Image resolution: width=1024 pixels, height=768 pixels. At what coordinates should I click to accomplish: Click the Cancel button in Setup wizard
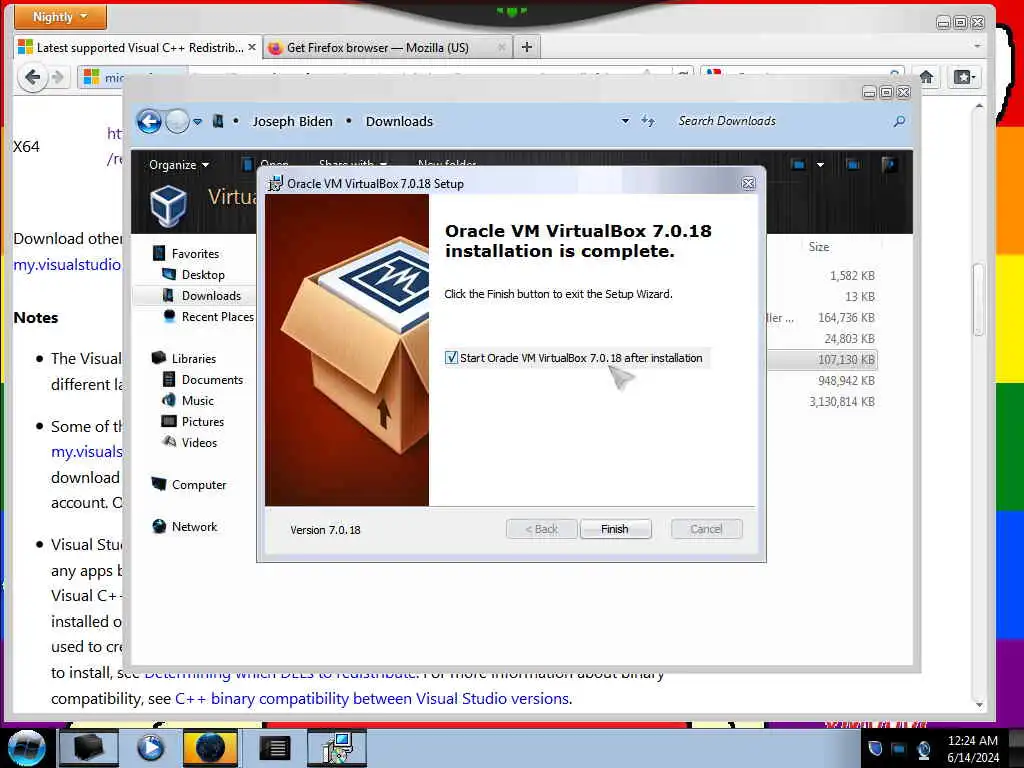(x=706, y=529)
